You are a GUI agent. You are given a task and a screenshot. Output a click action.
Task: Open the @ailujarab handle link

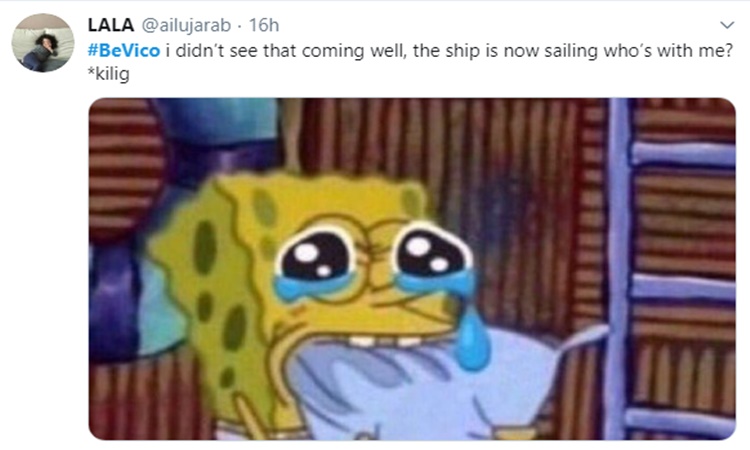click(186, 25)
